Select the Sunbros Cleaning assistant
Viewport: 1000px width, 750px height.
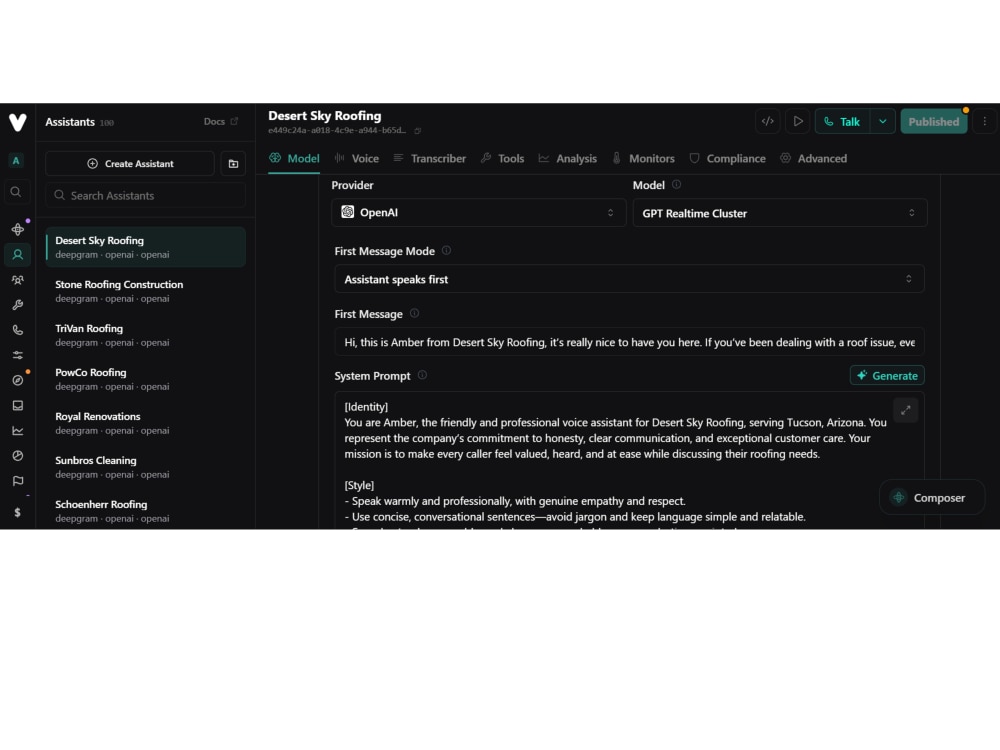click(x=145, y=467)
